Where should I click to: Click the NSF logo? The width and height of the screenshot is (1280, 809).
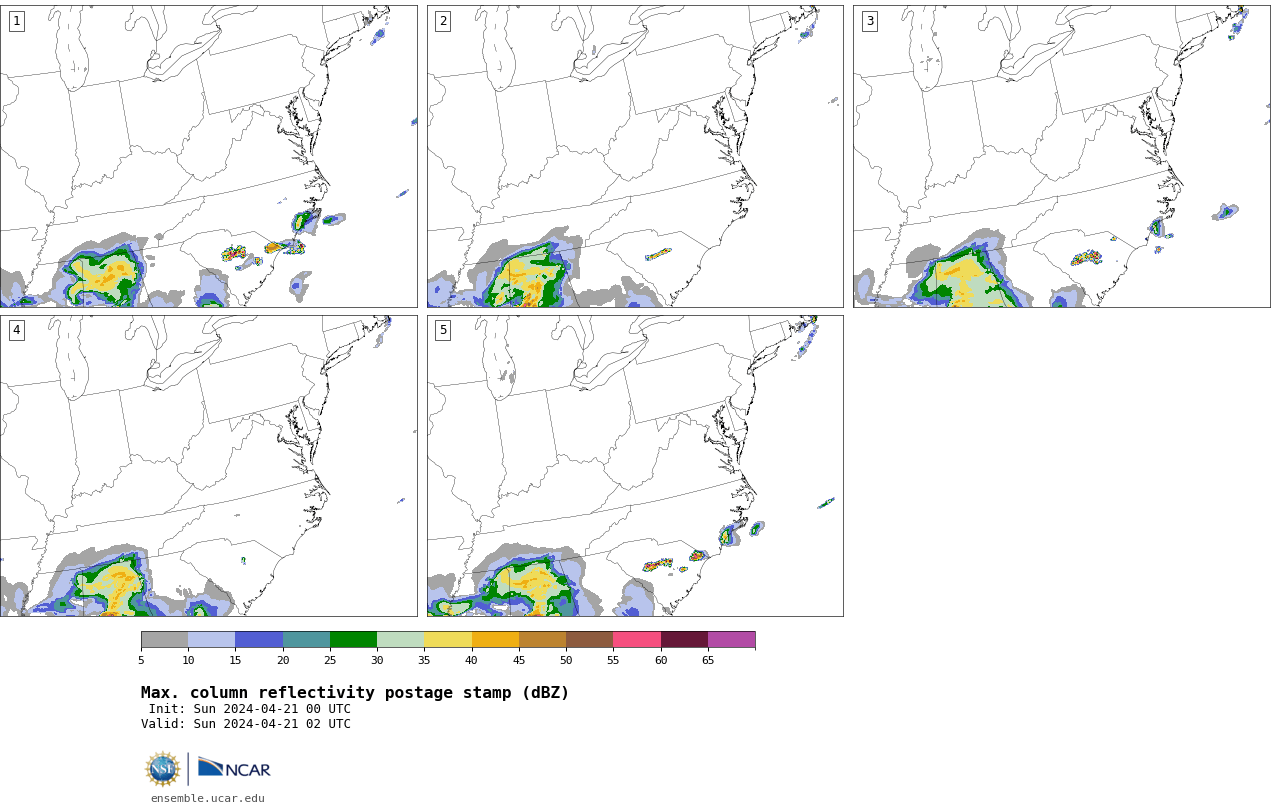tap(162, 769)
